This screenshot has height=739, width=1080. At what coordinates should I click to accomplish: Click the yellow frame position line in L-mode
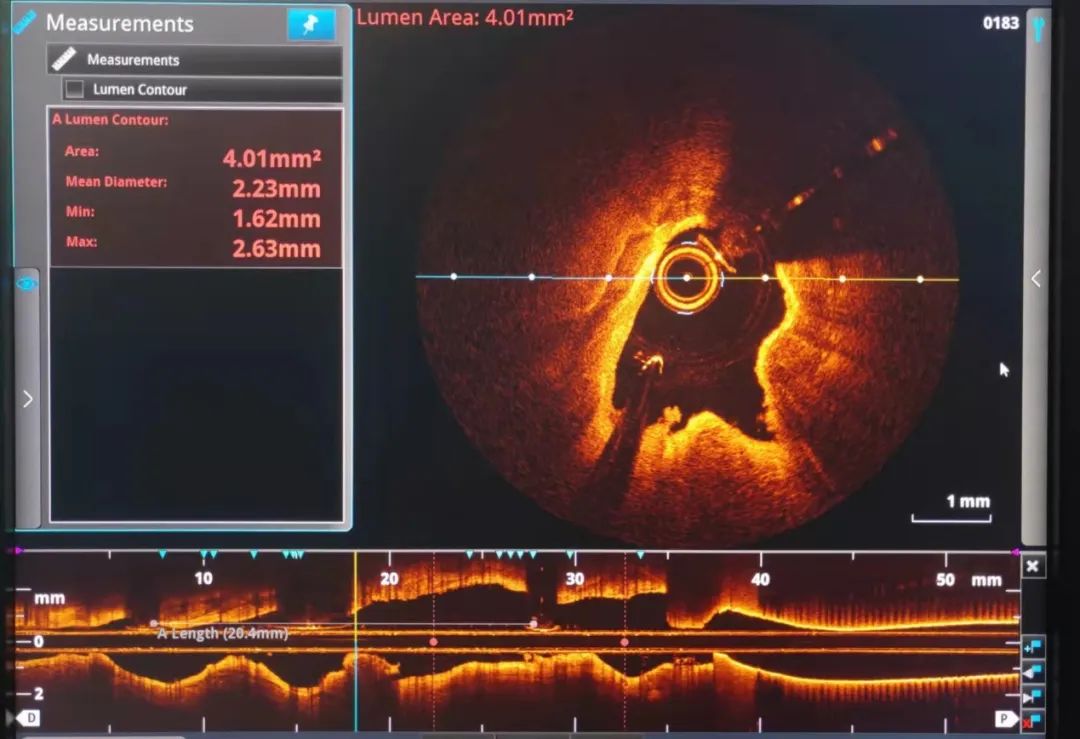[x=356, y=640]
